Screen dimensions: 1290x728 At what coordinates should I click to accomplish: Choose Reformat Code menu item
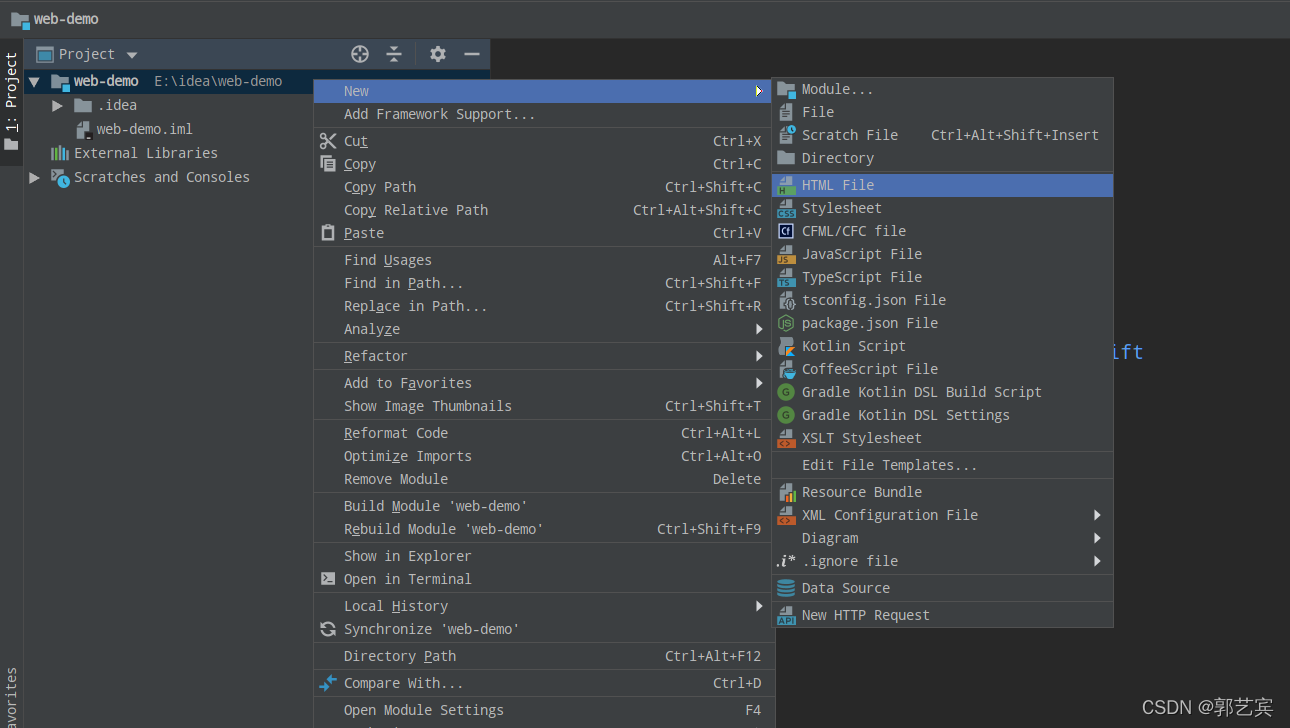pyautogui.click(x=542, y=433)
